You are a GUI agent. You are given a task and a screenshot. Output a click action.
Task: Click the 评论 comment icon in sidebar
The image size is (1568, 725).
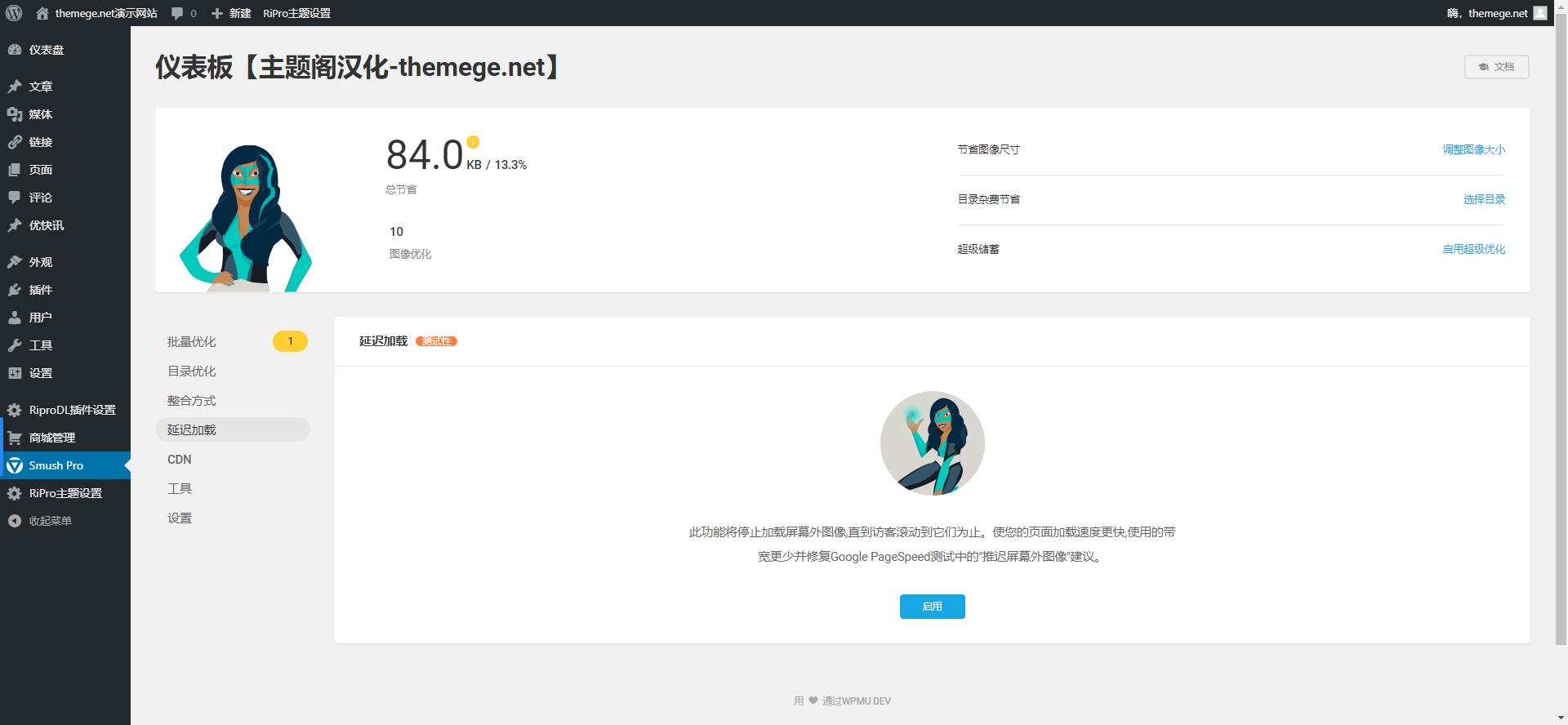[15, 198]
